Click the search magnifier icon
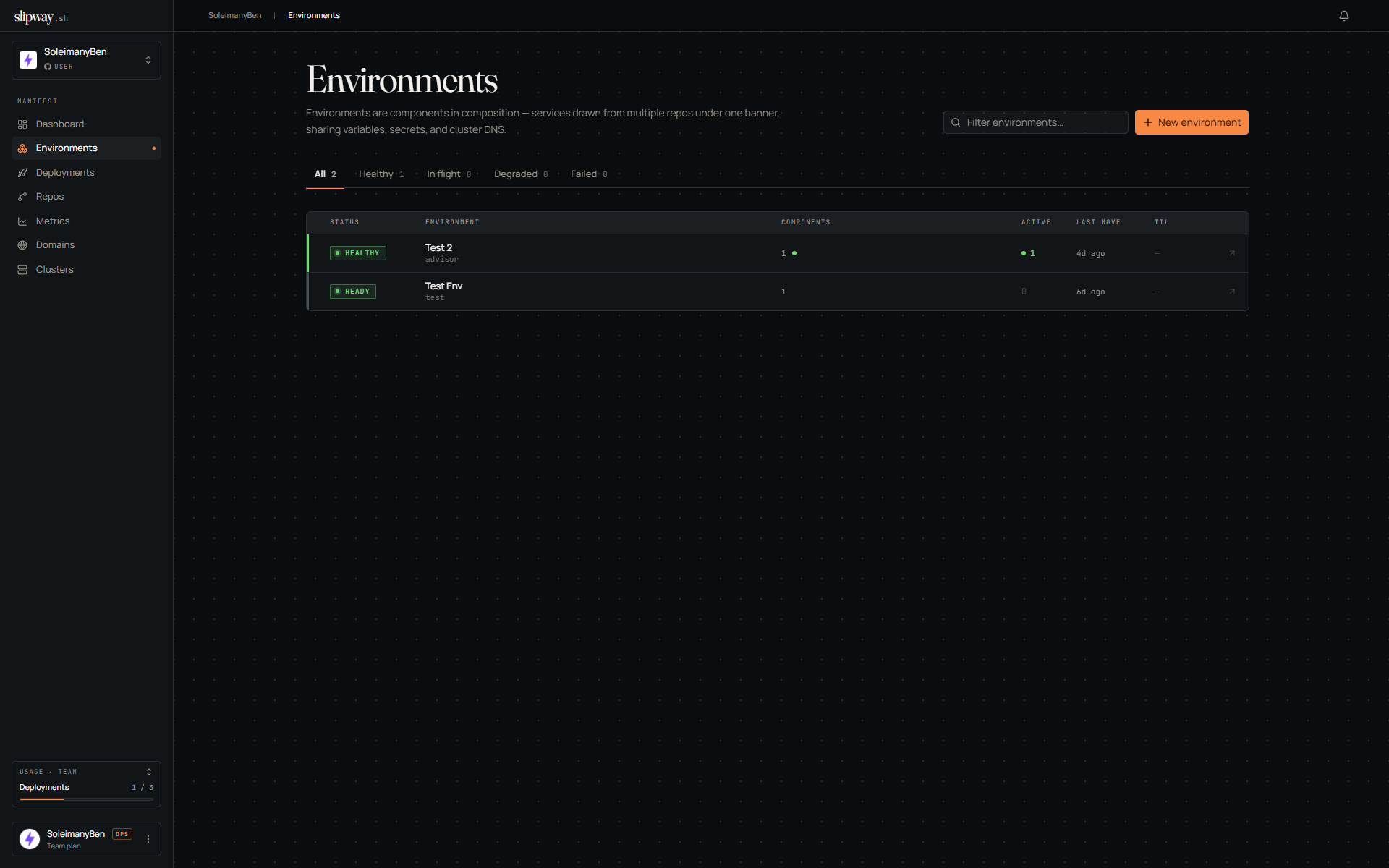 [956, 122]
